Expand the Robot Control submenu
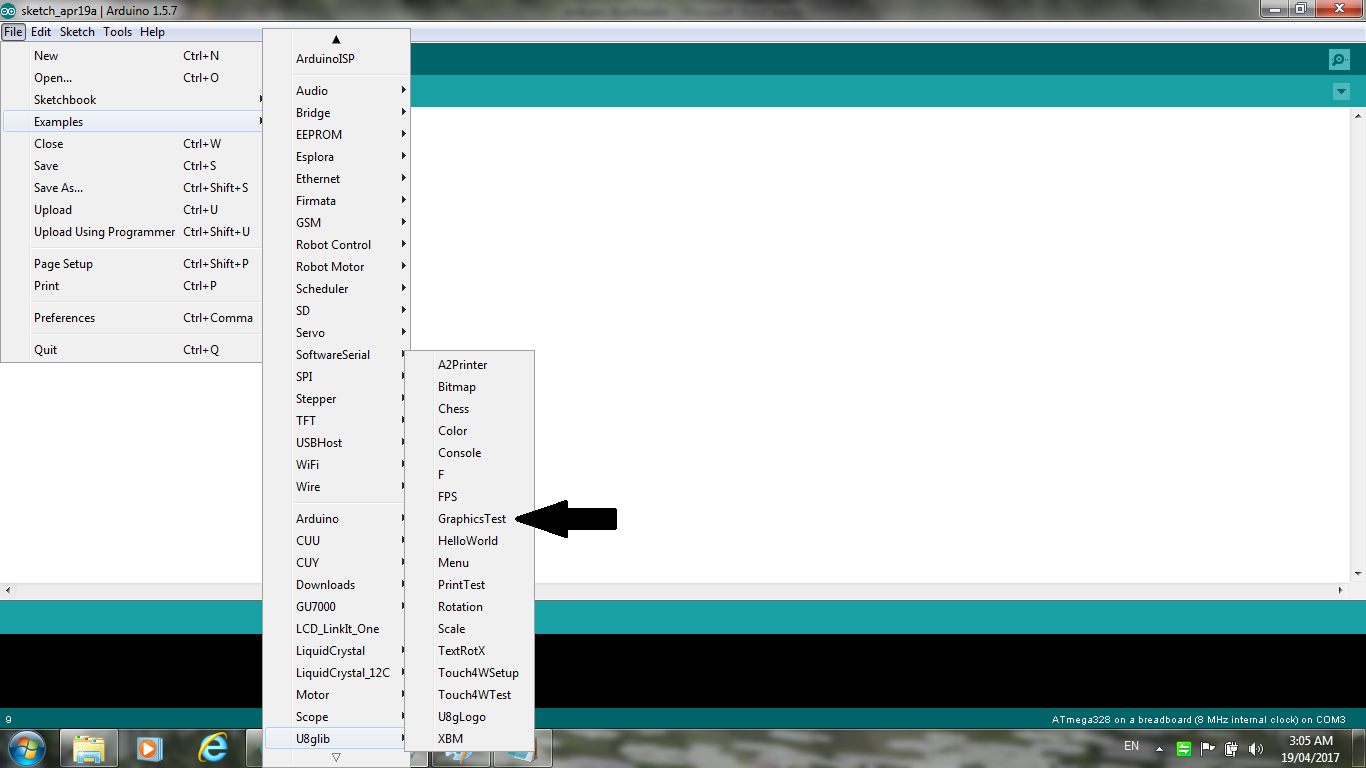 click(337, 245)
